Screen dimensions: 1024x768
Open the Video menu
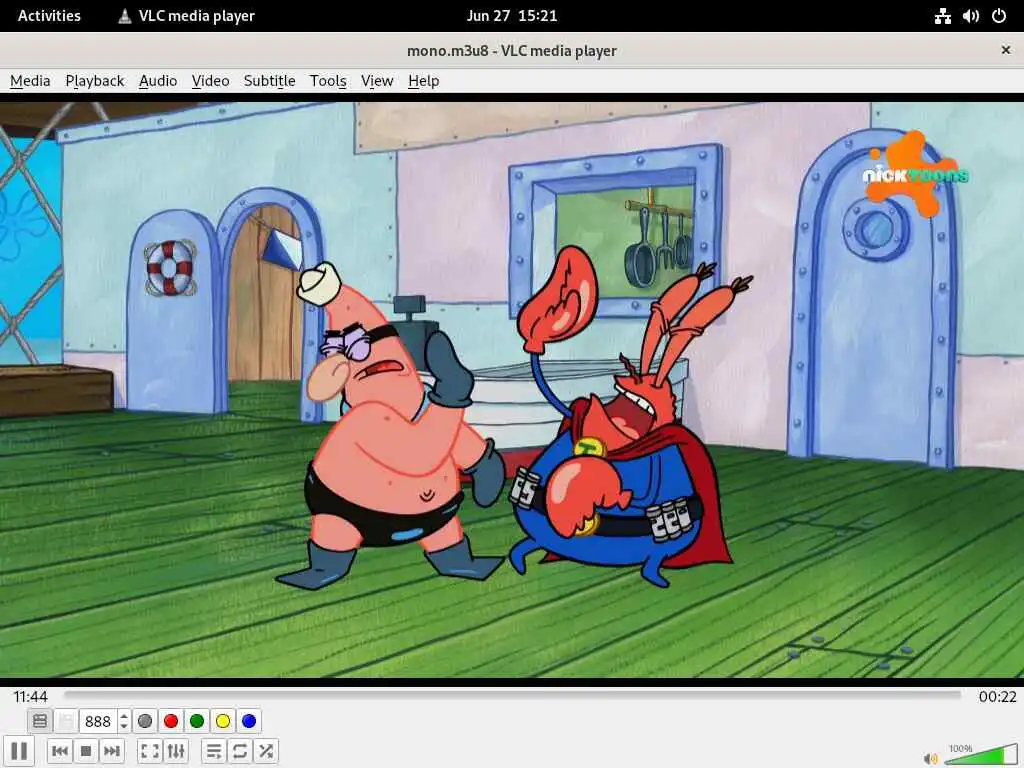(210, 81)
